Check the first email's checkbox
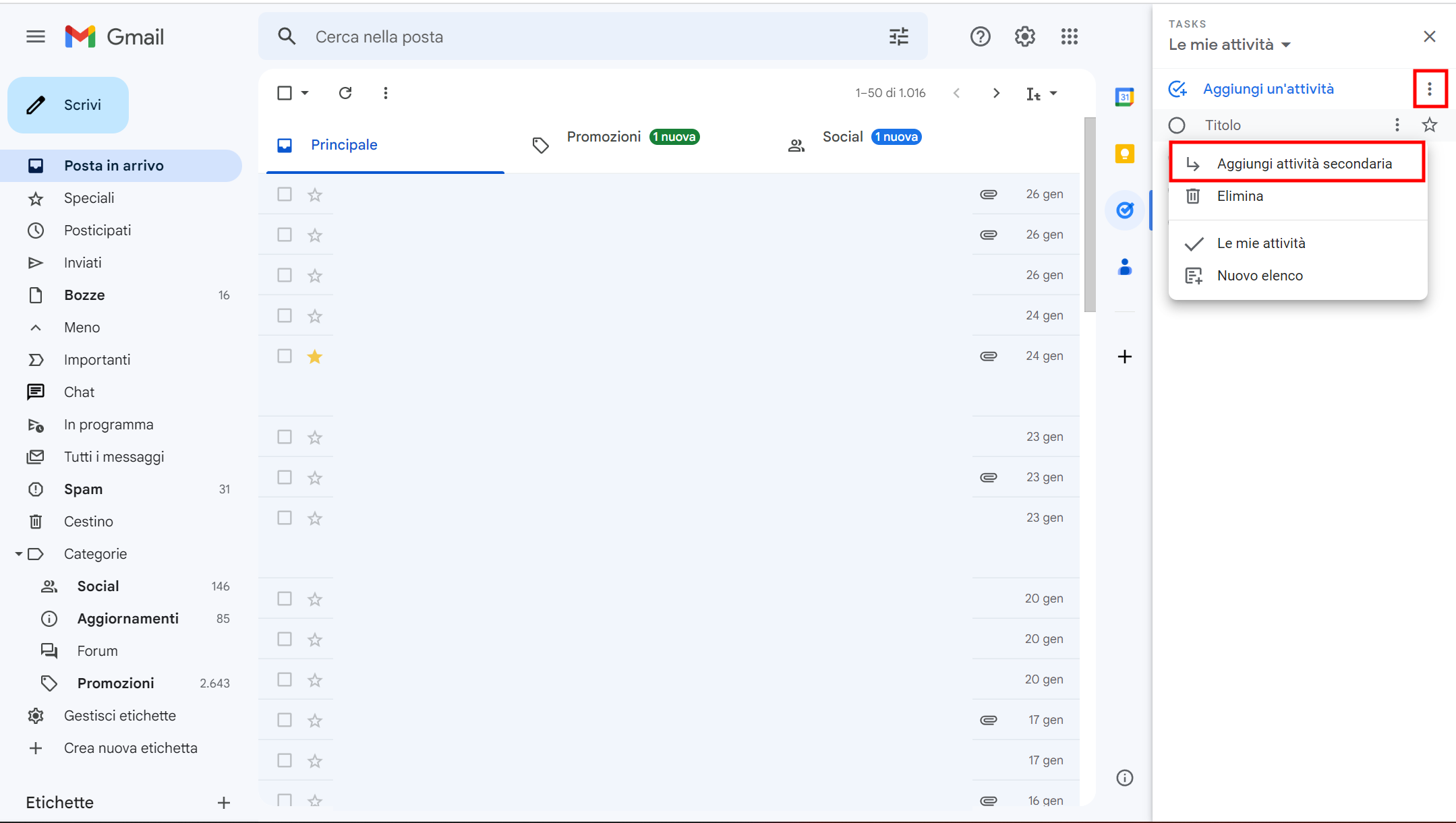 pyautogui.click(x=285, y=194)
